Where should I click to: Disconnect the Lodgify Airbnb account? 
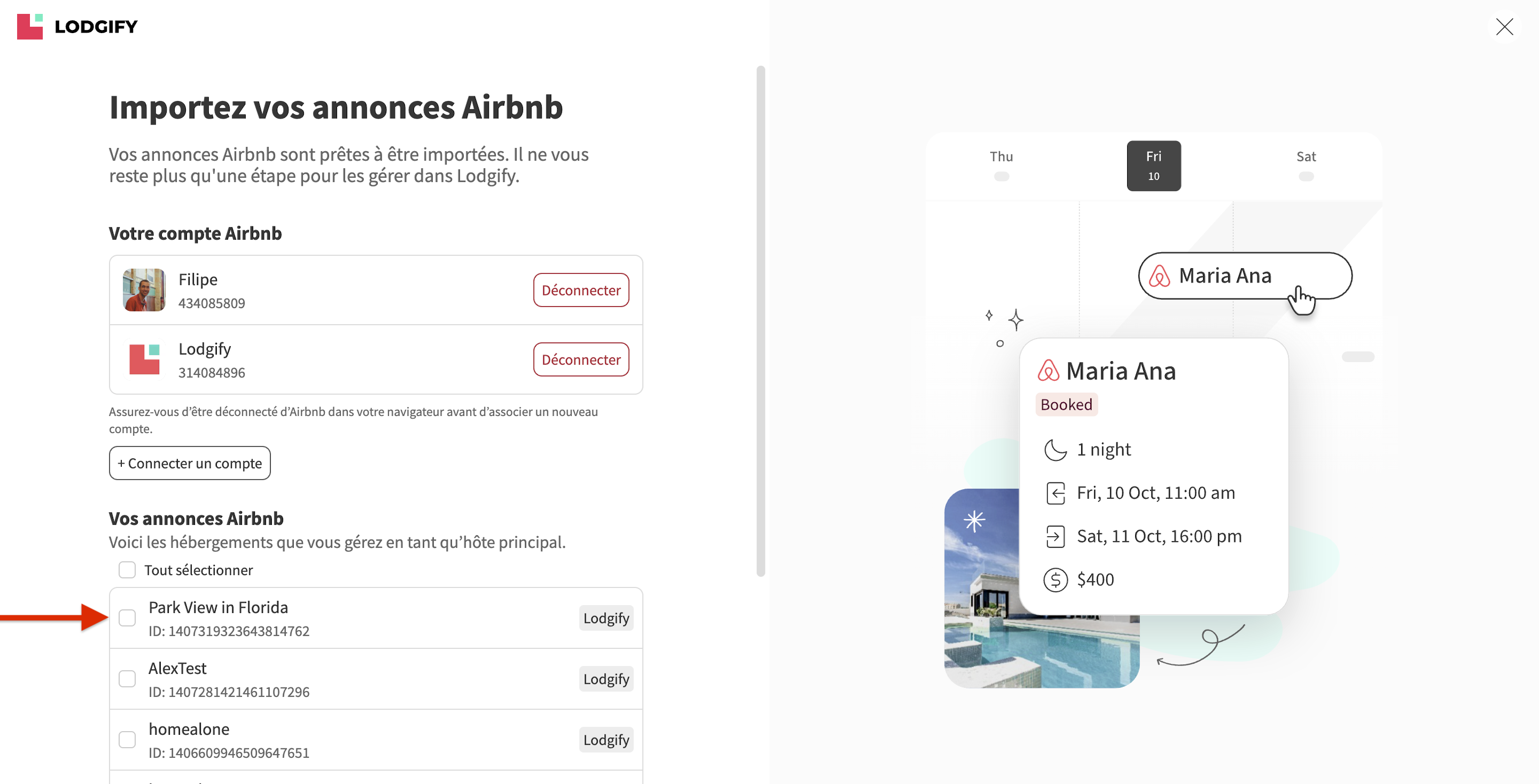[x=581, y=359]
